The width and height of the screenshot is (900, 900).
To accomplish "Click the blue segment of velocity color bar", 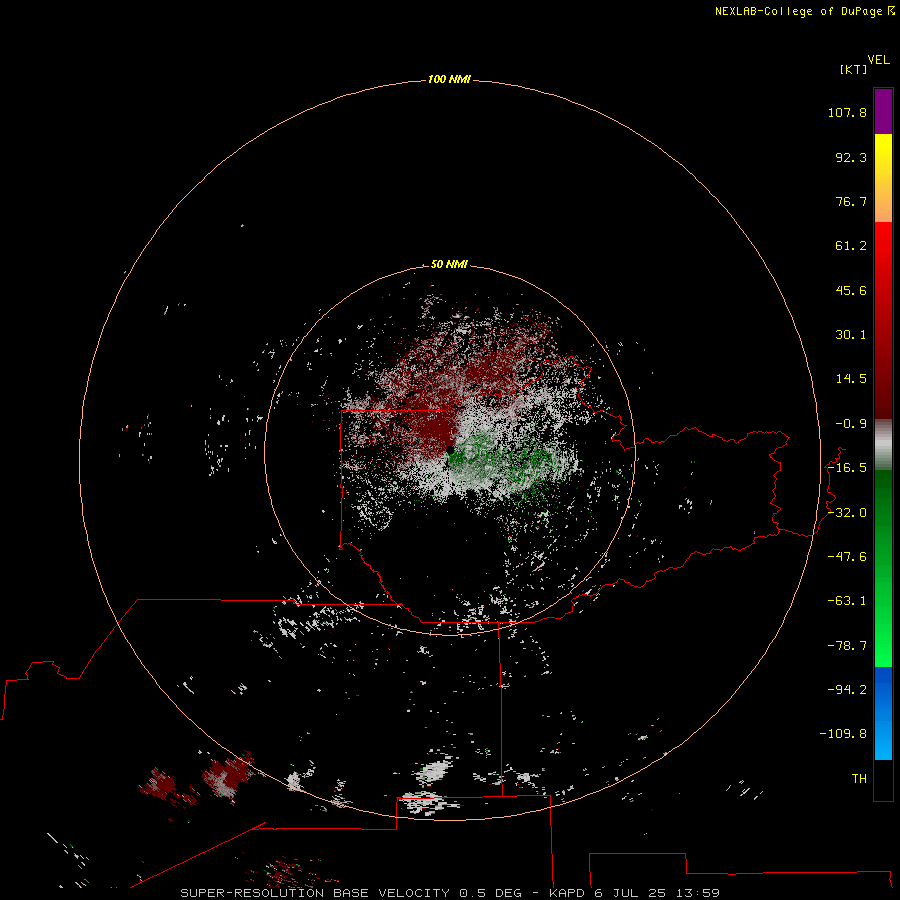I will coord(883,713).
